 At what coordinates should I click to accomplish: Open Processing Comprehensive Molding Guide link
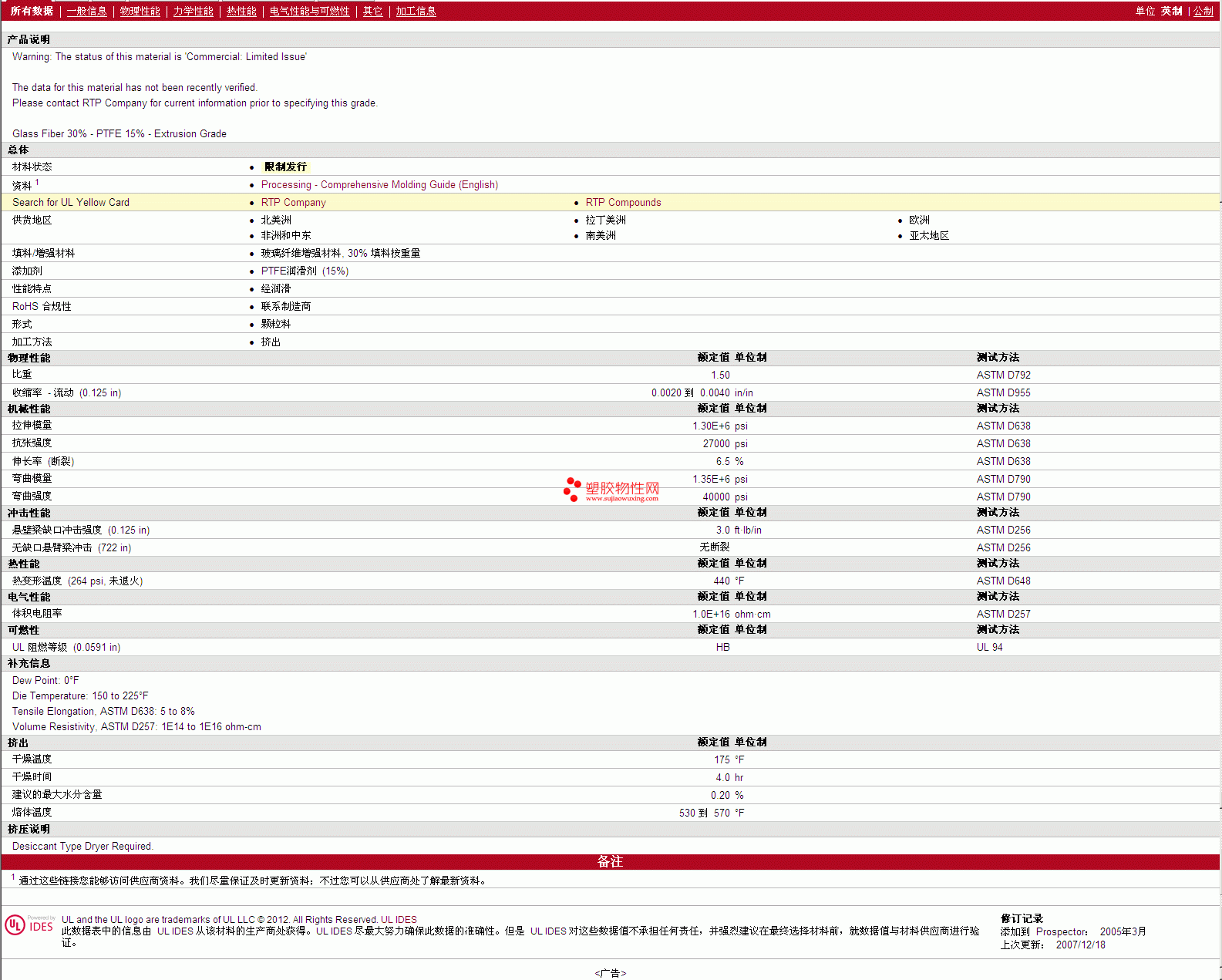pos(379,184)
